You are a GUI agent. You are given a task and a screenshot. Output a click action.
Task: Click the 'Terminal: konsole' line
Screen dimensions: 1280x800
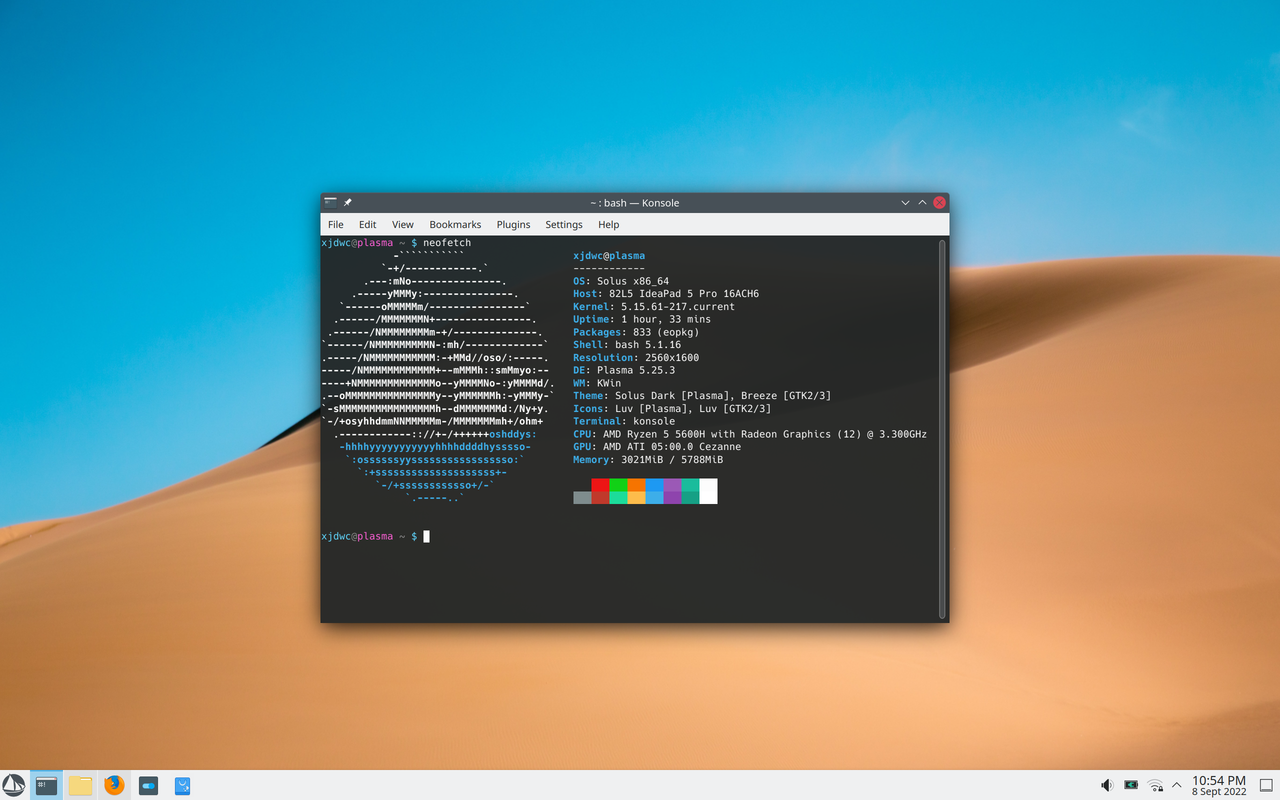624,421
